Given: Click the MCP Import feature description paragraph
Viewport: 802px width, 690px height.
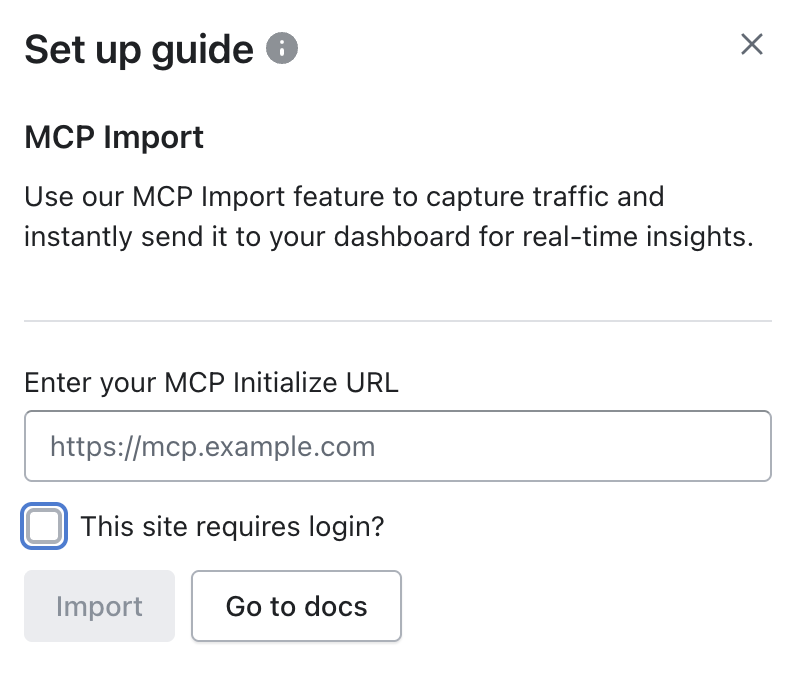Looking at the screenshot, I should [388, 216].
